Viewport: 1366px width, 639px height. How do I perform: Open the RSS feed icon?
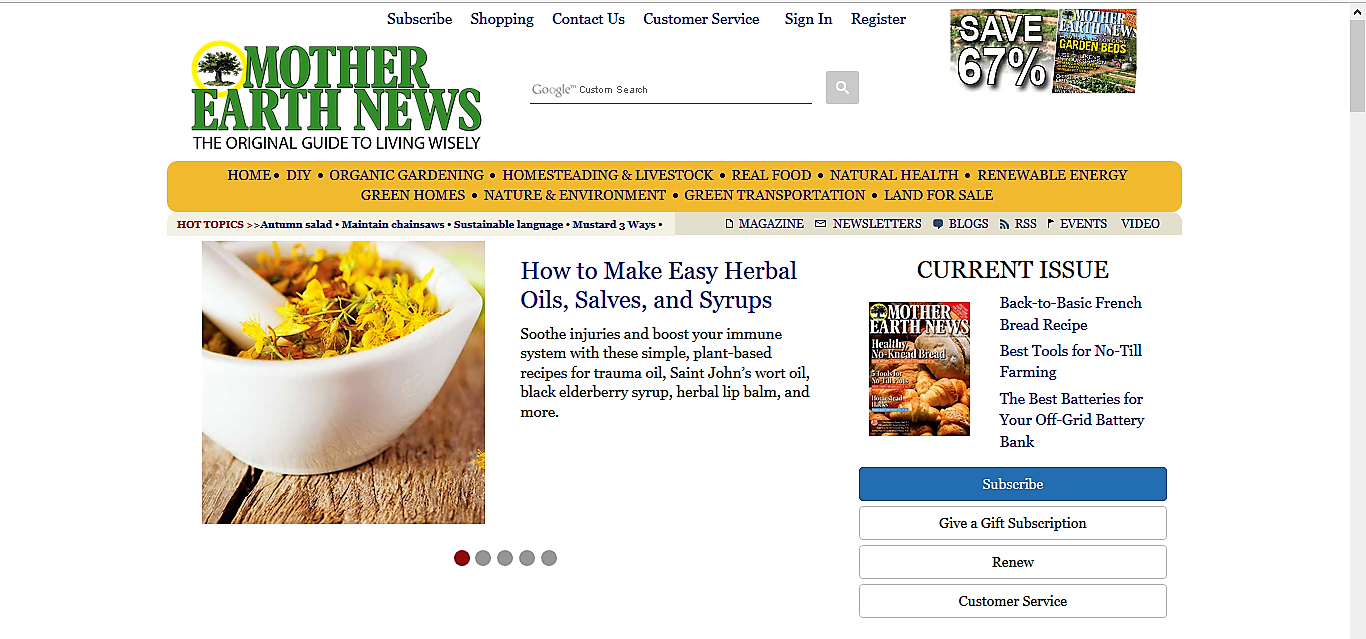[x=1004, y=224]
